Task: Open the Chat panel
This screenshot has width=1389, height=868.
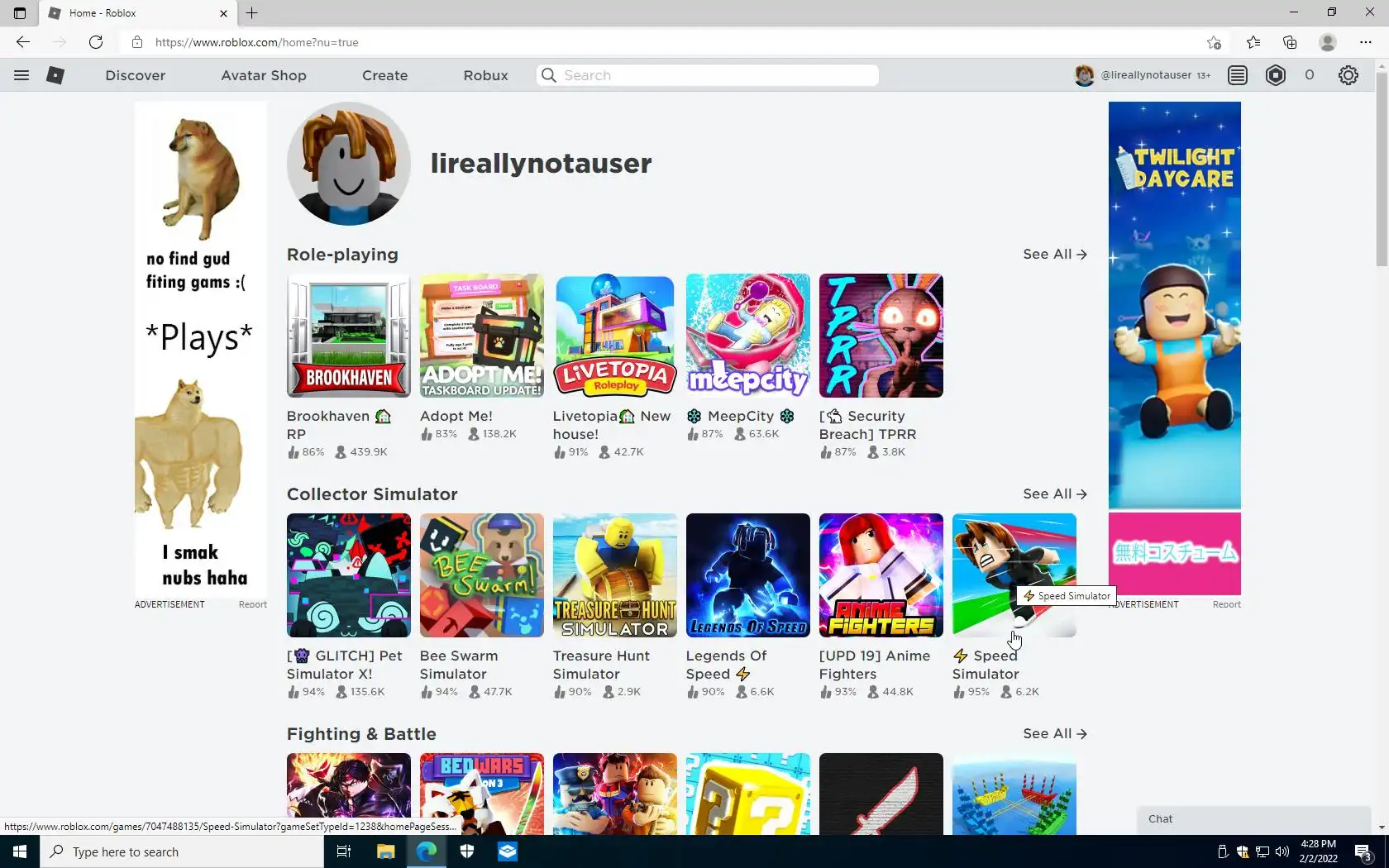Action: click(1254, 819)
